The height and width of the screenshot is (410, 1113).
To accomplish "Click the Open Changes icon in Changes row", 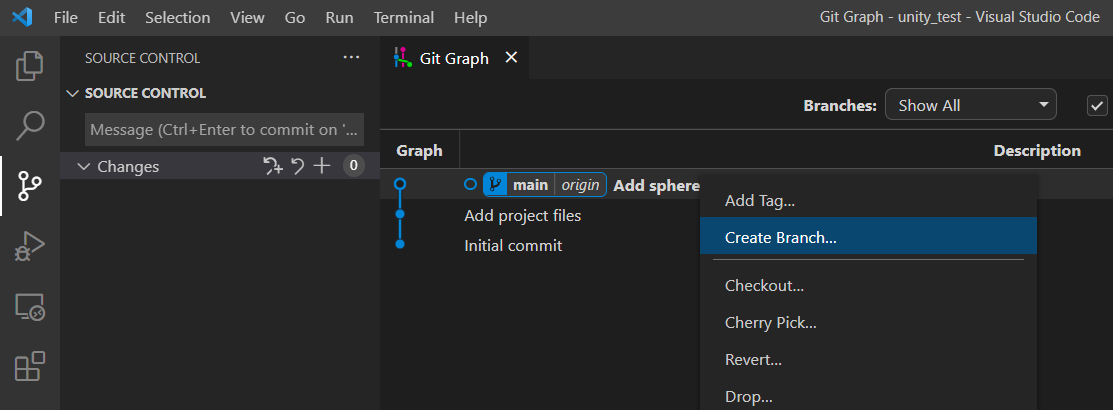I will 273,167.
